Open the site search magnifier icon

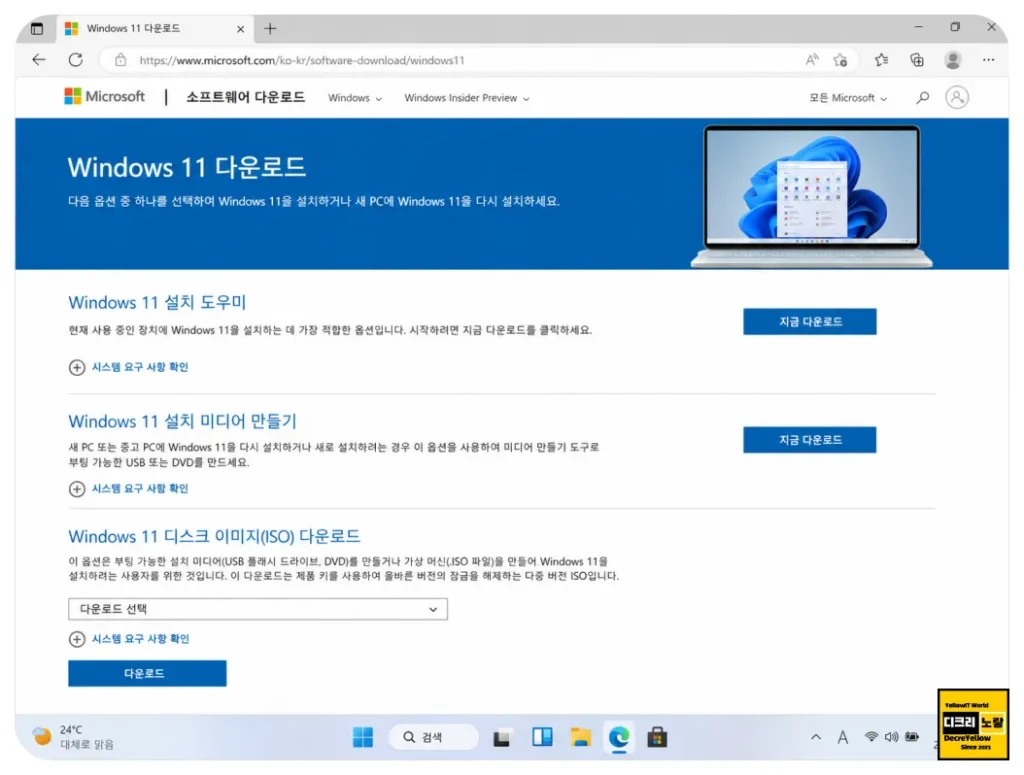[922, 98]
